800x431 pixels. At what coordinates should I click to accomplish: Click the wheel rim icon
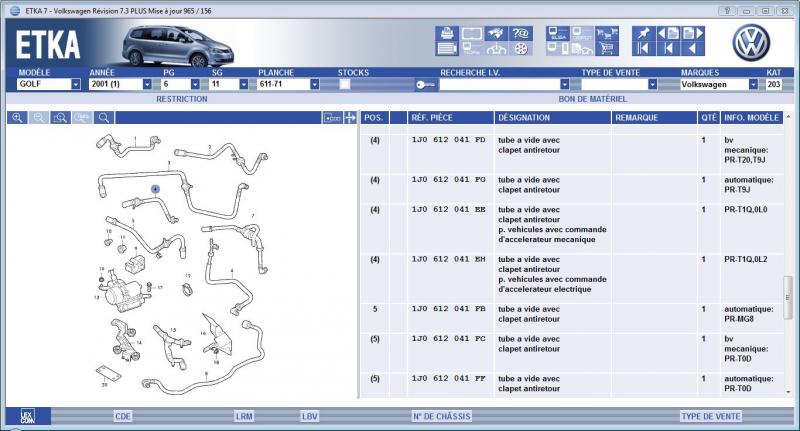[521, 48]
